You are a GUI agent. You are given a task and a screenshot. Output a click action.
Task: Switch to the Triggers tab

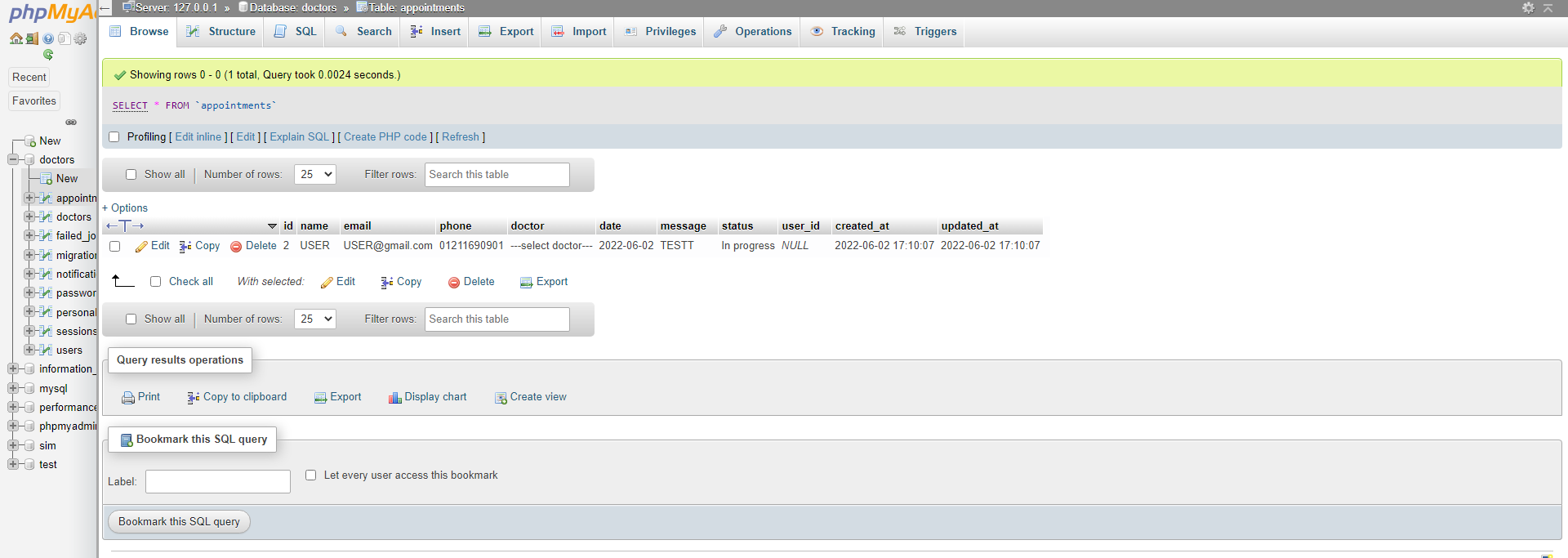(x=925, y=32)
